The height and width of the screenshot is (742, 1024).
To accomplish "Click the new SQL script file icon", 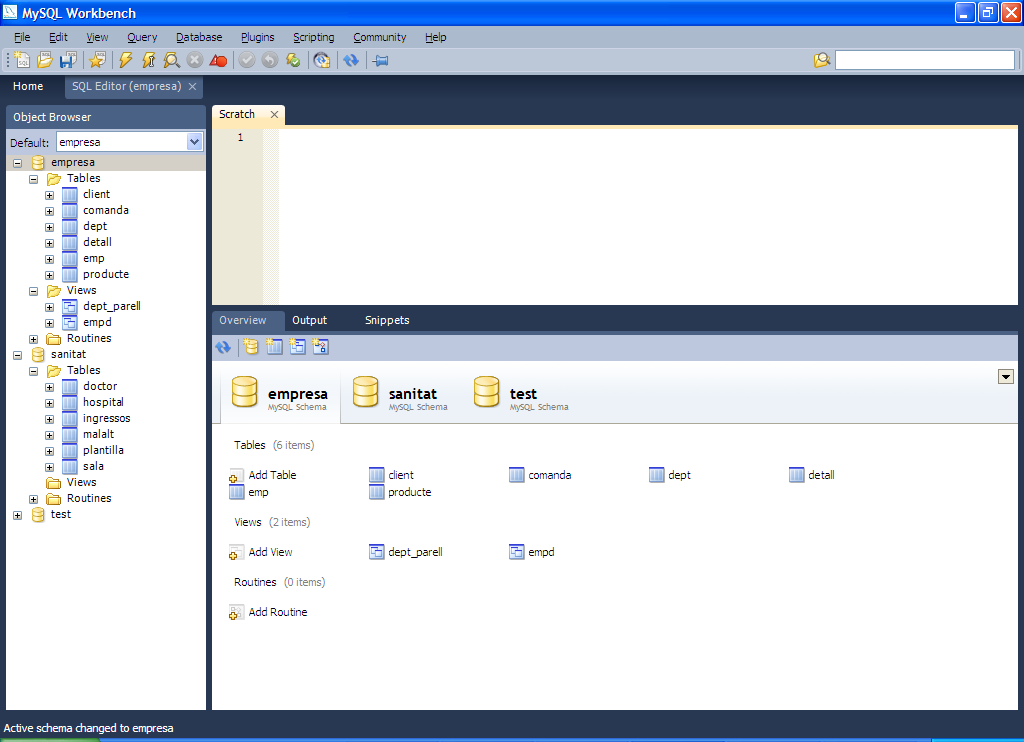I will (x=22, y=60).
